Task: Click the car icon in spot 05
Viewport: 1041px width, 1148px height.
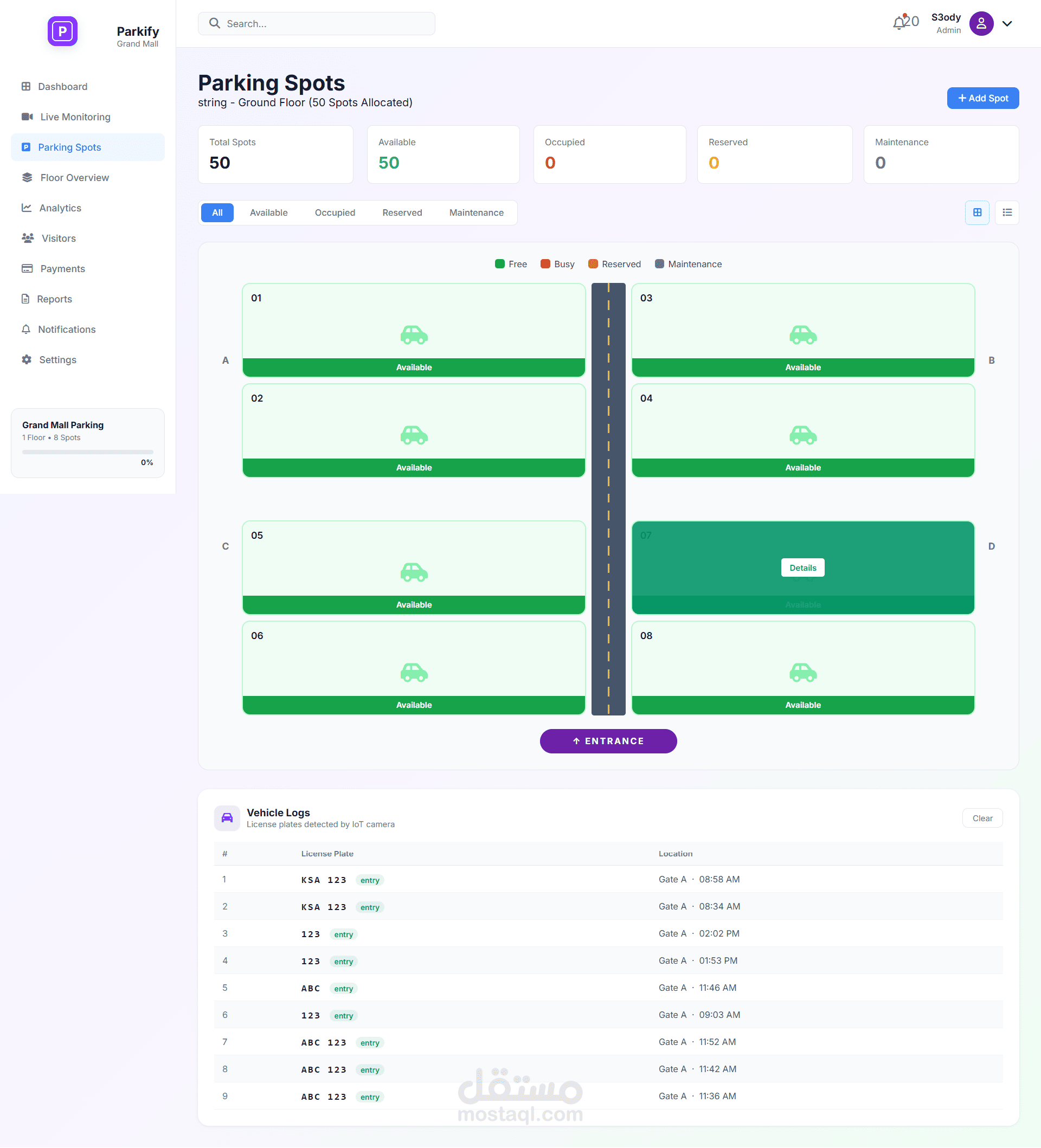Action: pos(414,572)
